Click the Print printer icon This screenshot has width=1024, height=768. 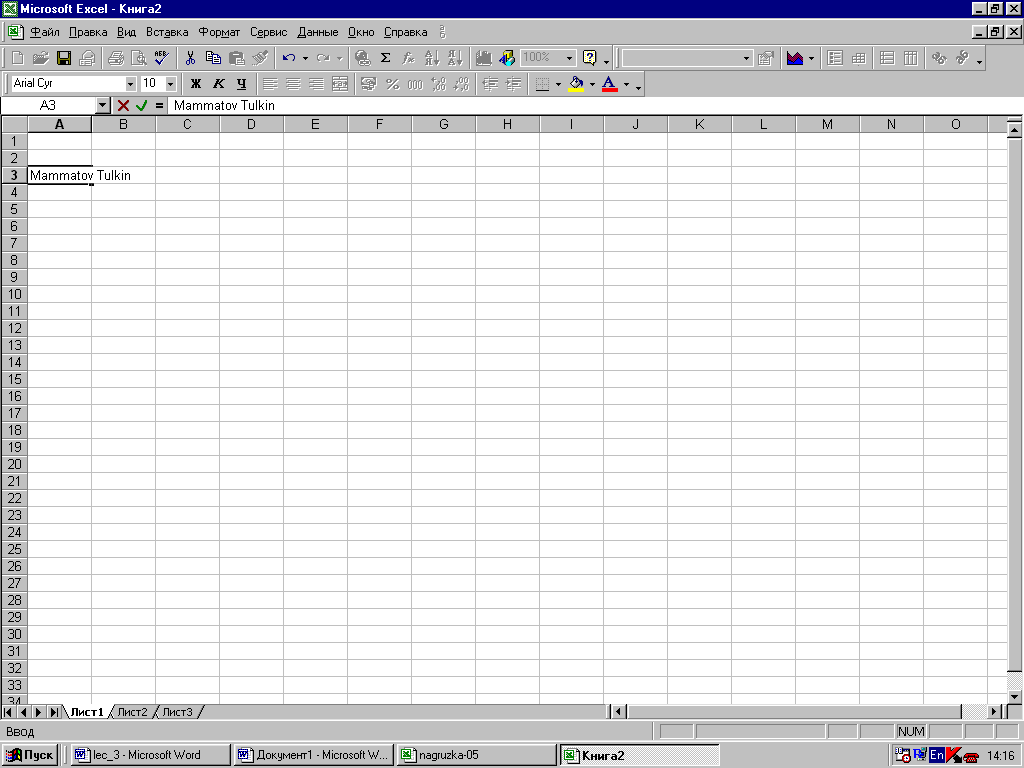pos(116,58)
